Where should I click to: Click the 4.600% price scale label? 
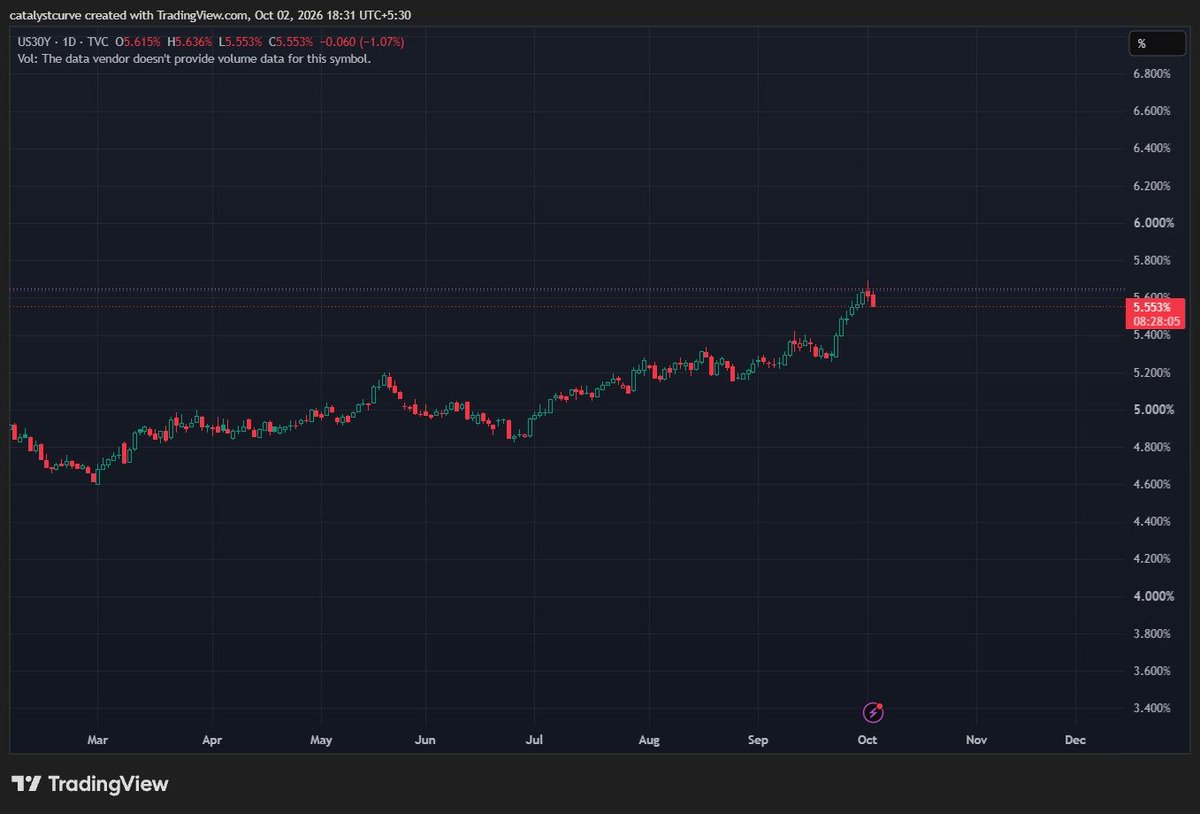pos(1152,484)
